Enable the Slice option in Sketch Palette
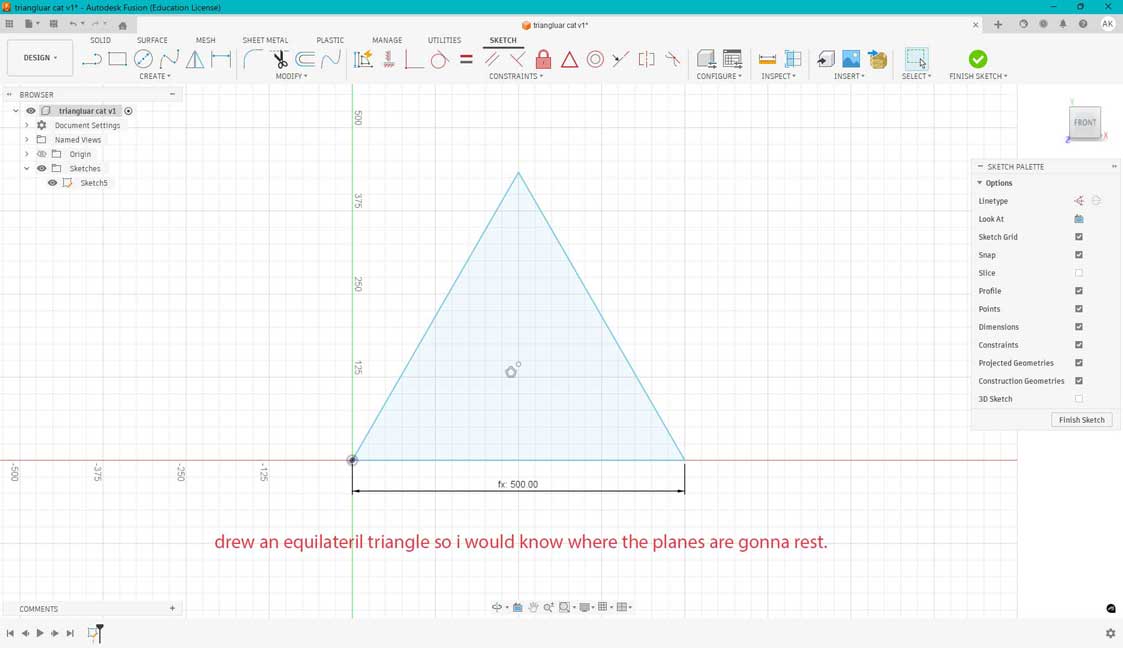Image resolution: width=1123 pixels, height=648 pixels. coord(1078,272)
